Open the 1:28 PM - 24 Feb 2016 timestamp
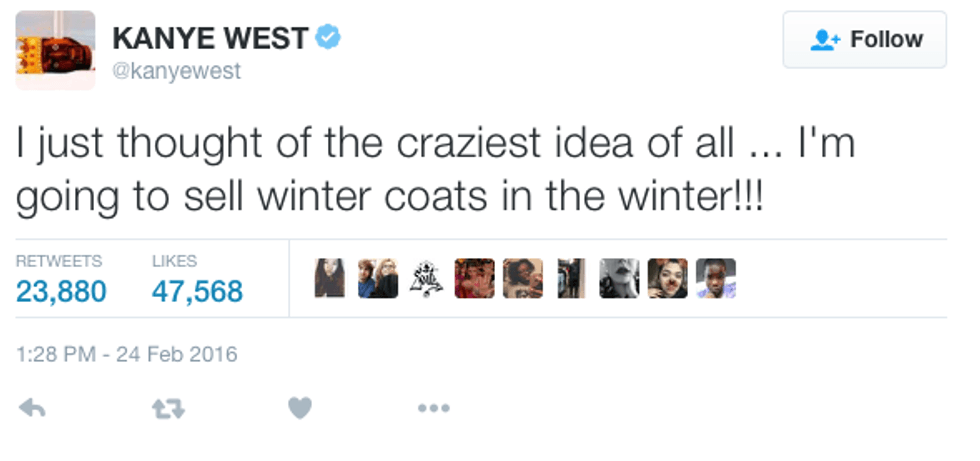Screen dimensions: 980x461 [x=127, y=354]
